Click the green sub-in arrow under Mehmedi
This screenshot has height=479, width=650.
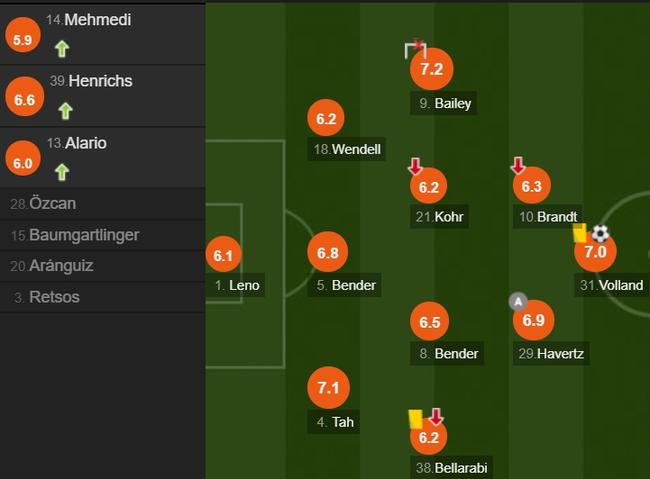(x=62, y=49)
